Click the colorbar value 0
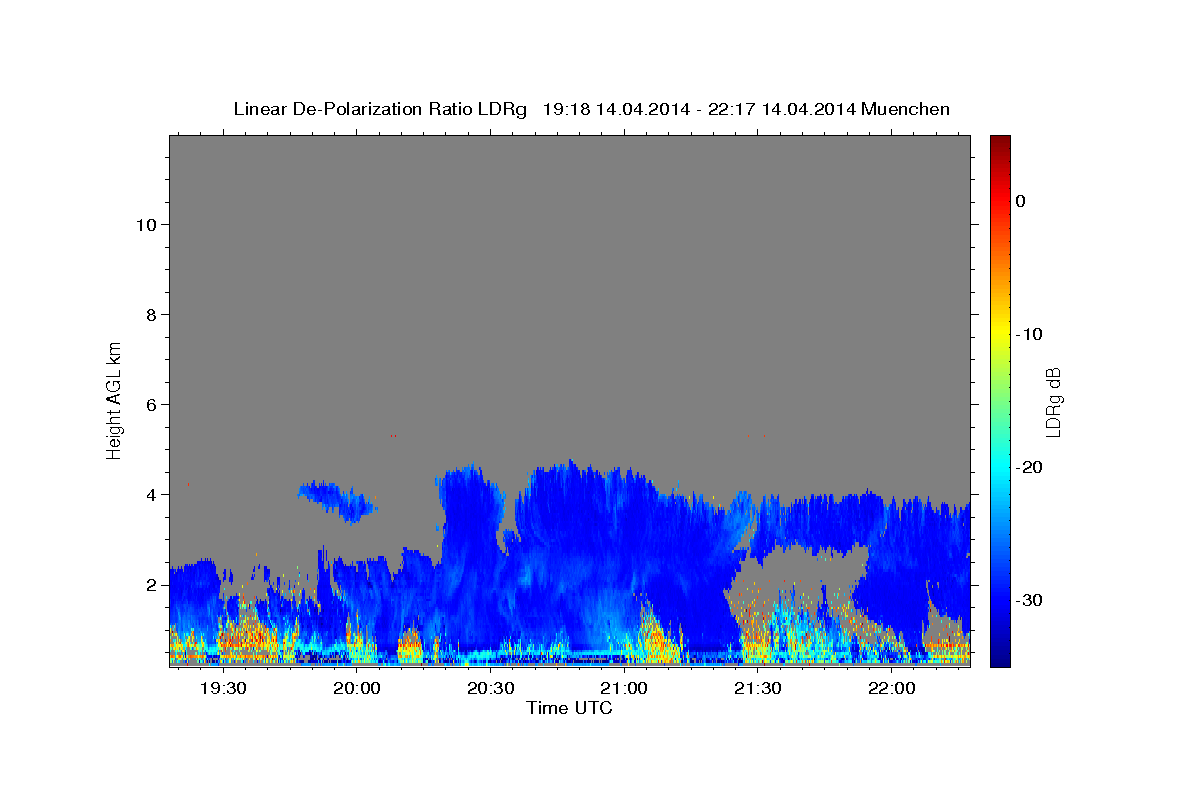 [x=1020, y=201]
